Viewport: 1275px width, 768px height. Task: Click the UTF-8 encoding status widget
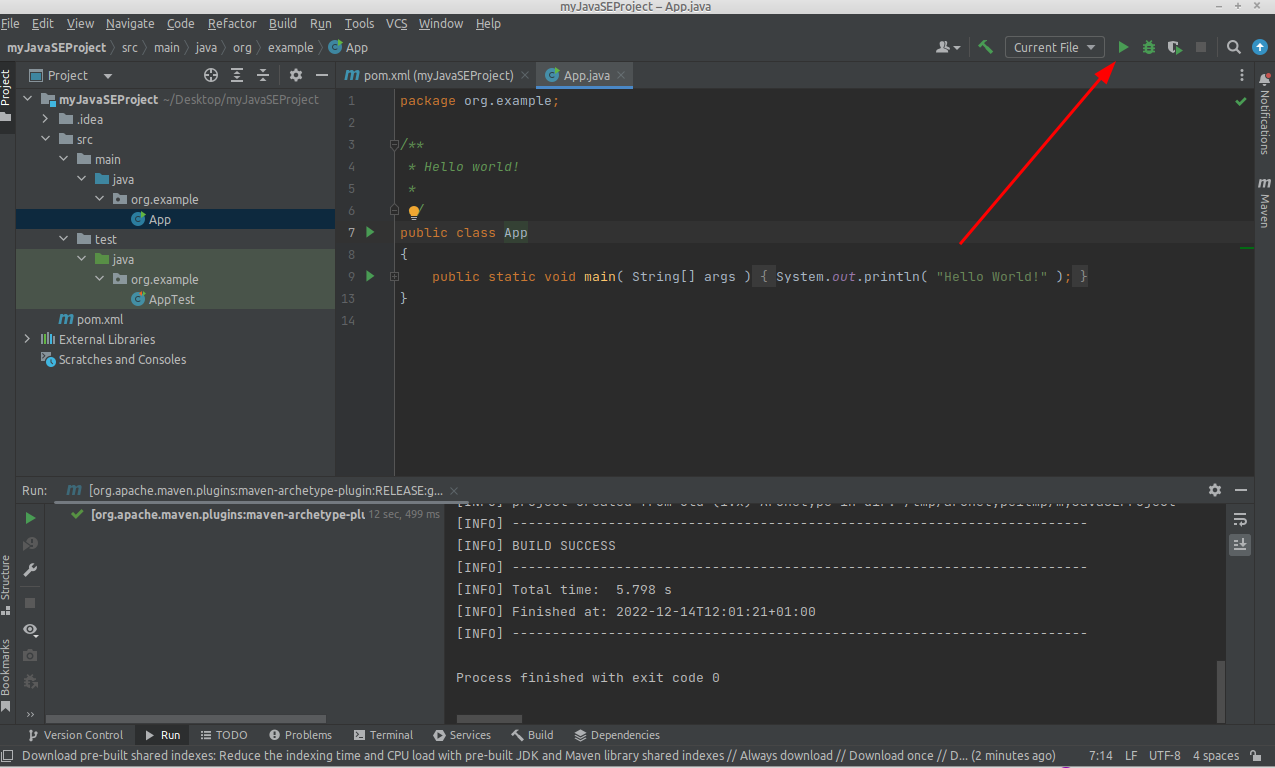click(x=1165, y=756)
